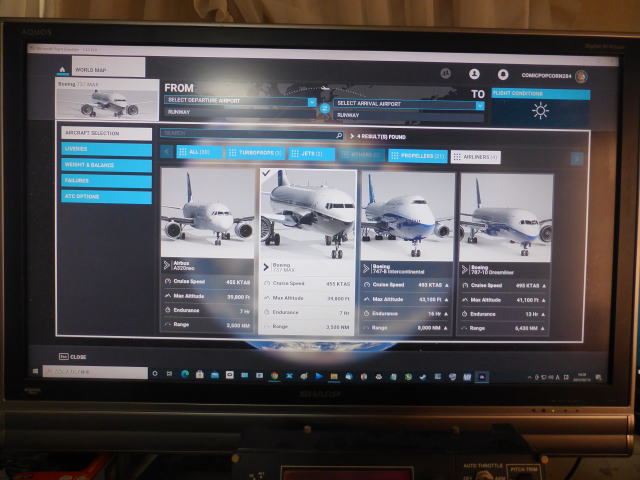
Task: Open the ATC Options section
Action: coord(106,197)
